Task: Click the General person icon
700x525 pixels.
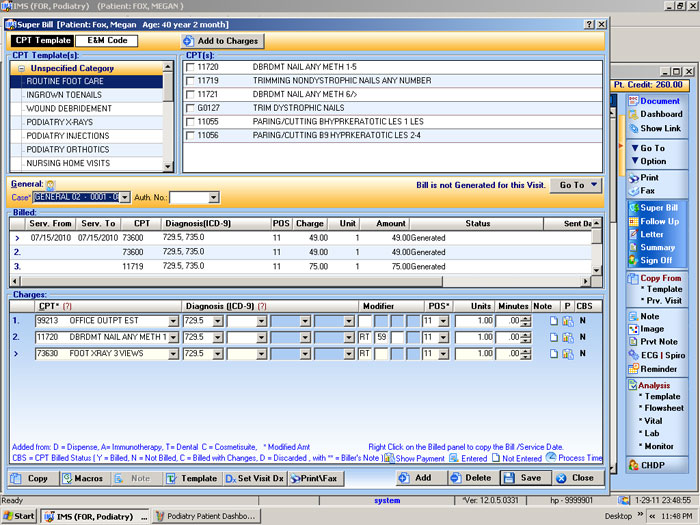Action: pyautogui.click(x=50, y=185)
